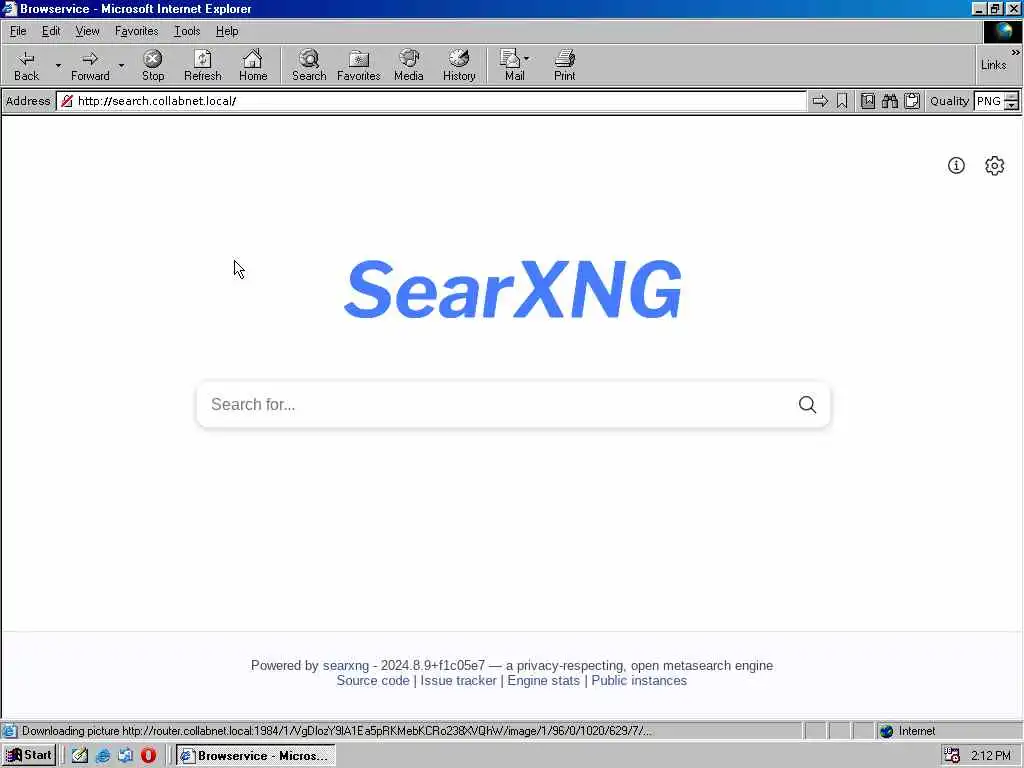Click the page icon in the address bar
This screenshot has height=768, width=1024.
click(67, 101)
